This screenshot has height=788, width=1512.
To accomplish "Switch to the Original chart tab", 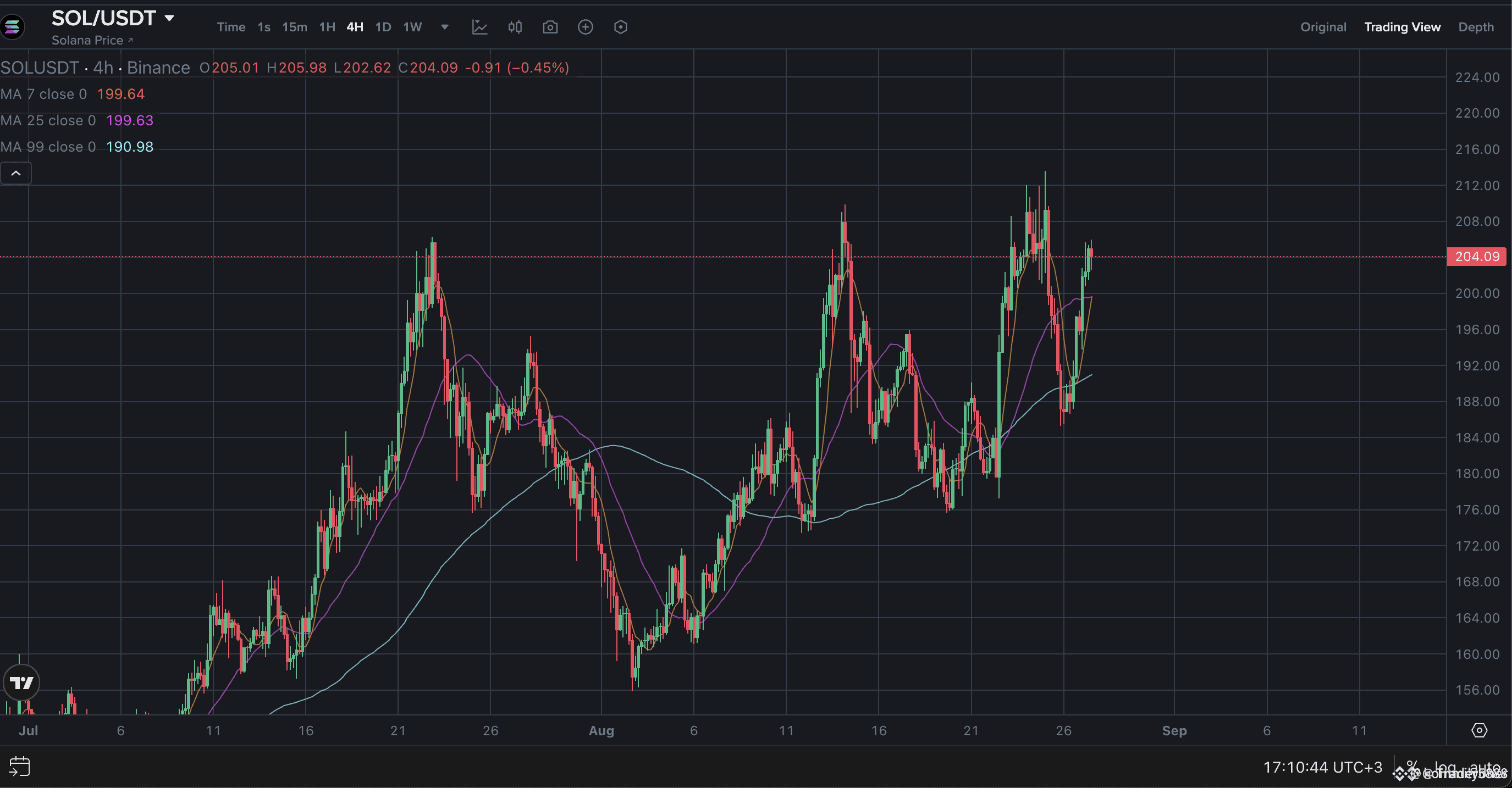I will [x=1323, y=27].
